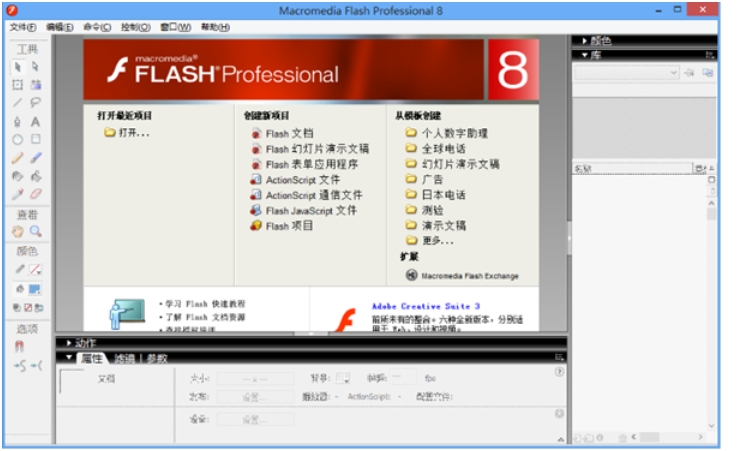Create a Flash 项目
The image size is (745, 451).
[282, 226]
